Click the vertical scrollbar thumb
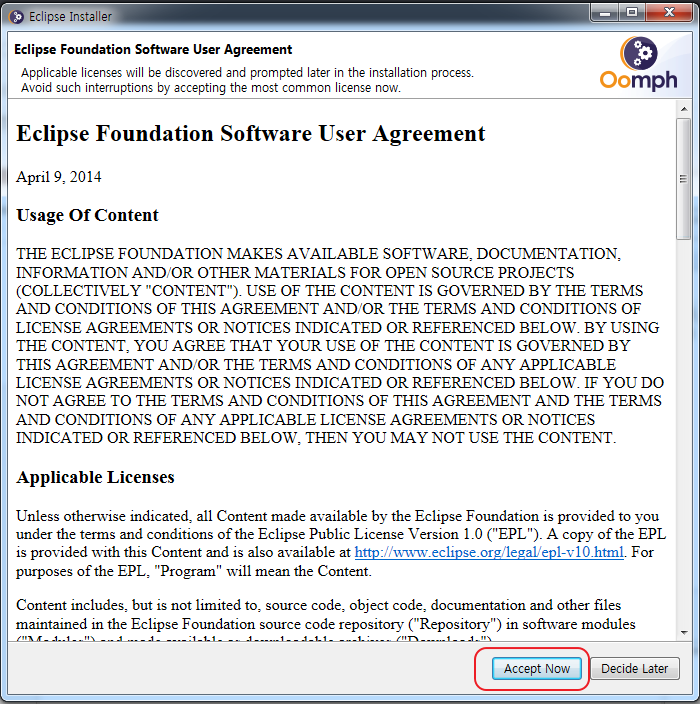Image resolution: width=700 pixels, height=704 pixels. point(684,179)
